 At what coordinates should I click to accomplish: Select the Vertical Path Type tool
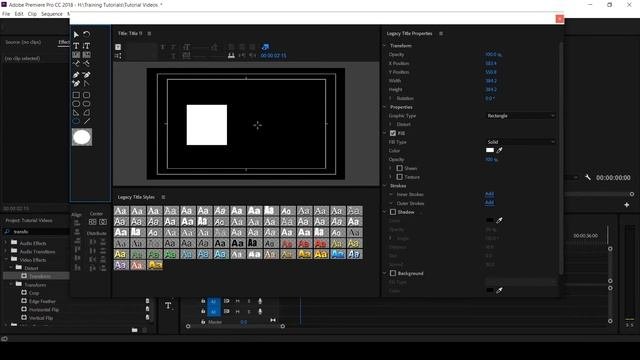coord(87,64)
